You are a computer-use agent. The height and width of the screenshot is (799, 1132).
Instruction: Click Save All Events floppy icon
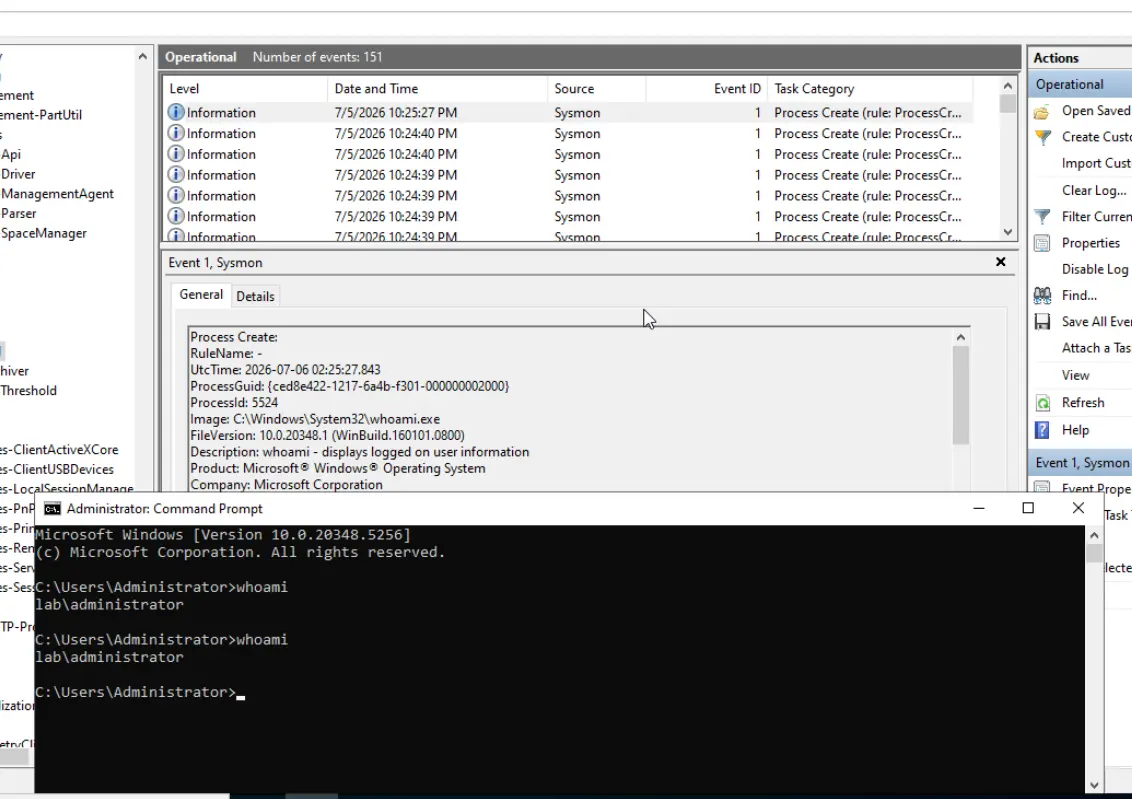click(x=1042, y=322)
